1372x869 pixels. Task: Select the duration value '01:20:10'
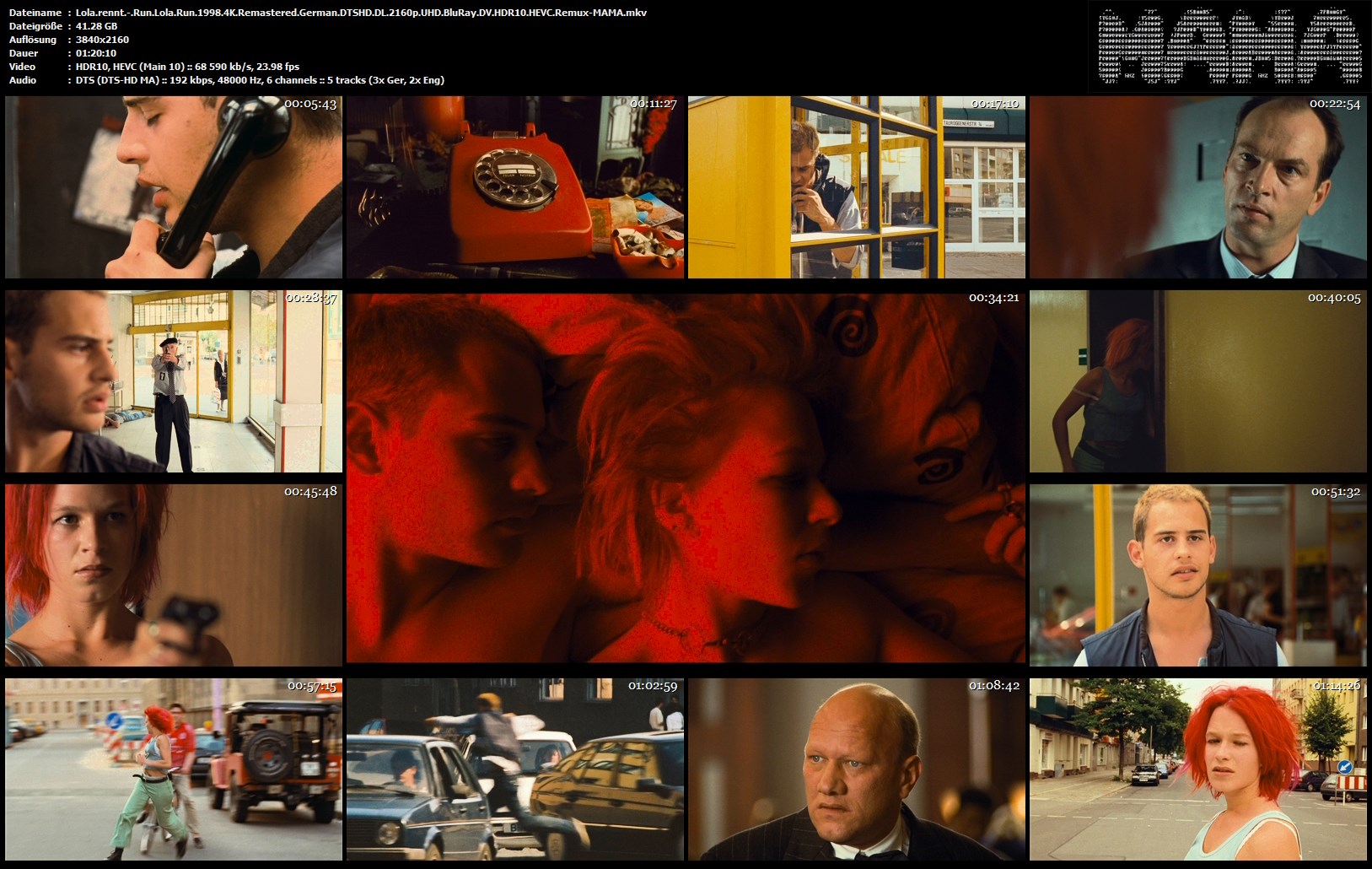96,53
